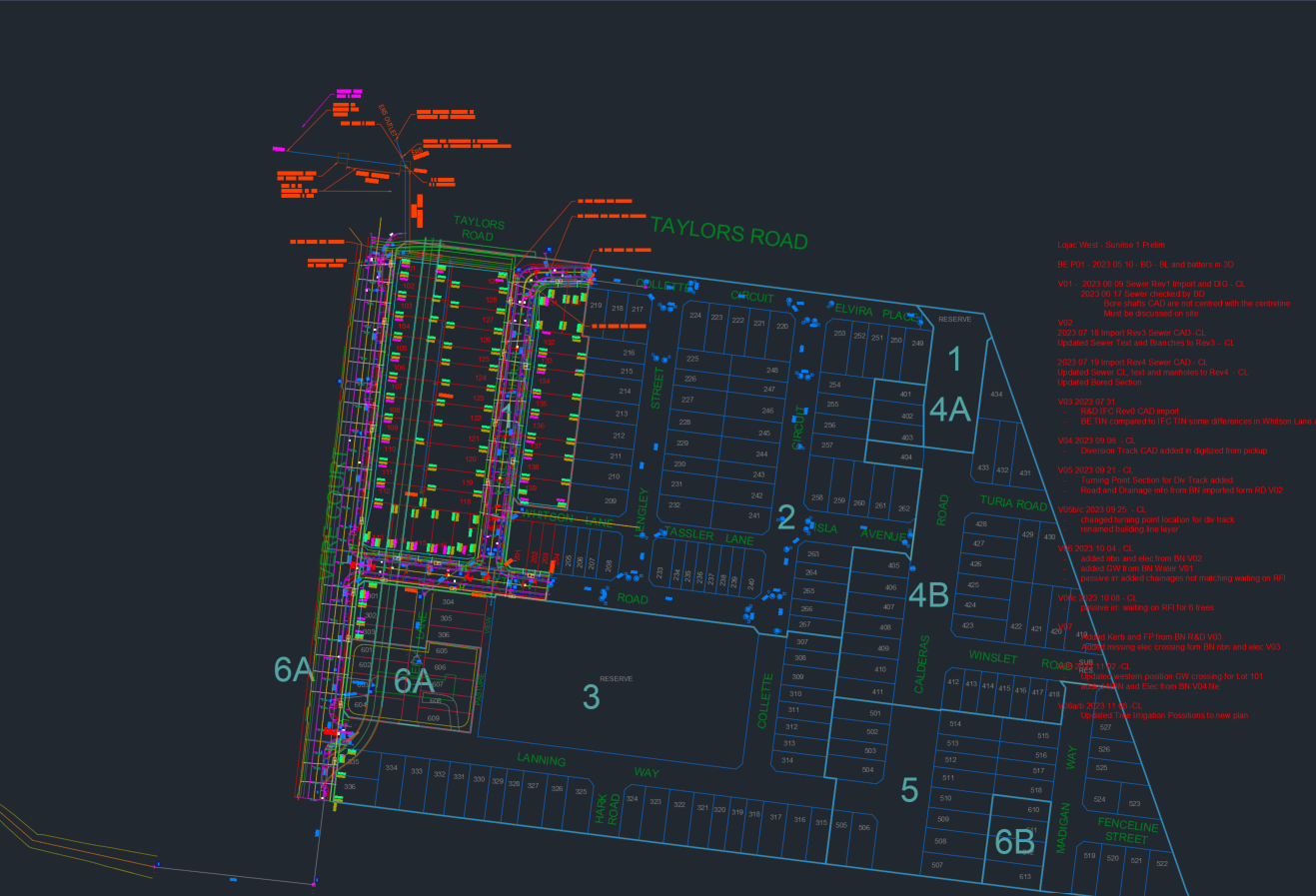The height and width of the screenshot is (896, 1316).
Task: Select the stage 4A label
Action: 950,409
